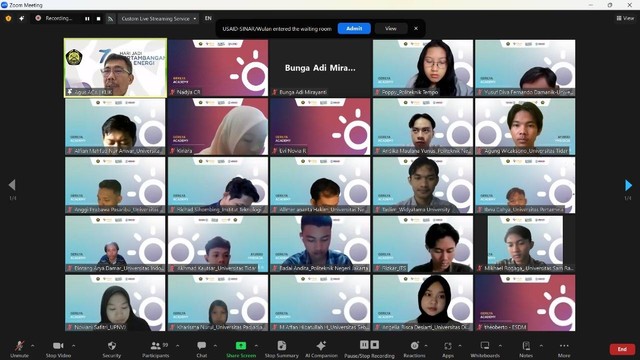Viewport: 640px width, 360px height.
Task: Admit USAID-SINAR/Wulan from waiting room
Action: 354,29
